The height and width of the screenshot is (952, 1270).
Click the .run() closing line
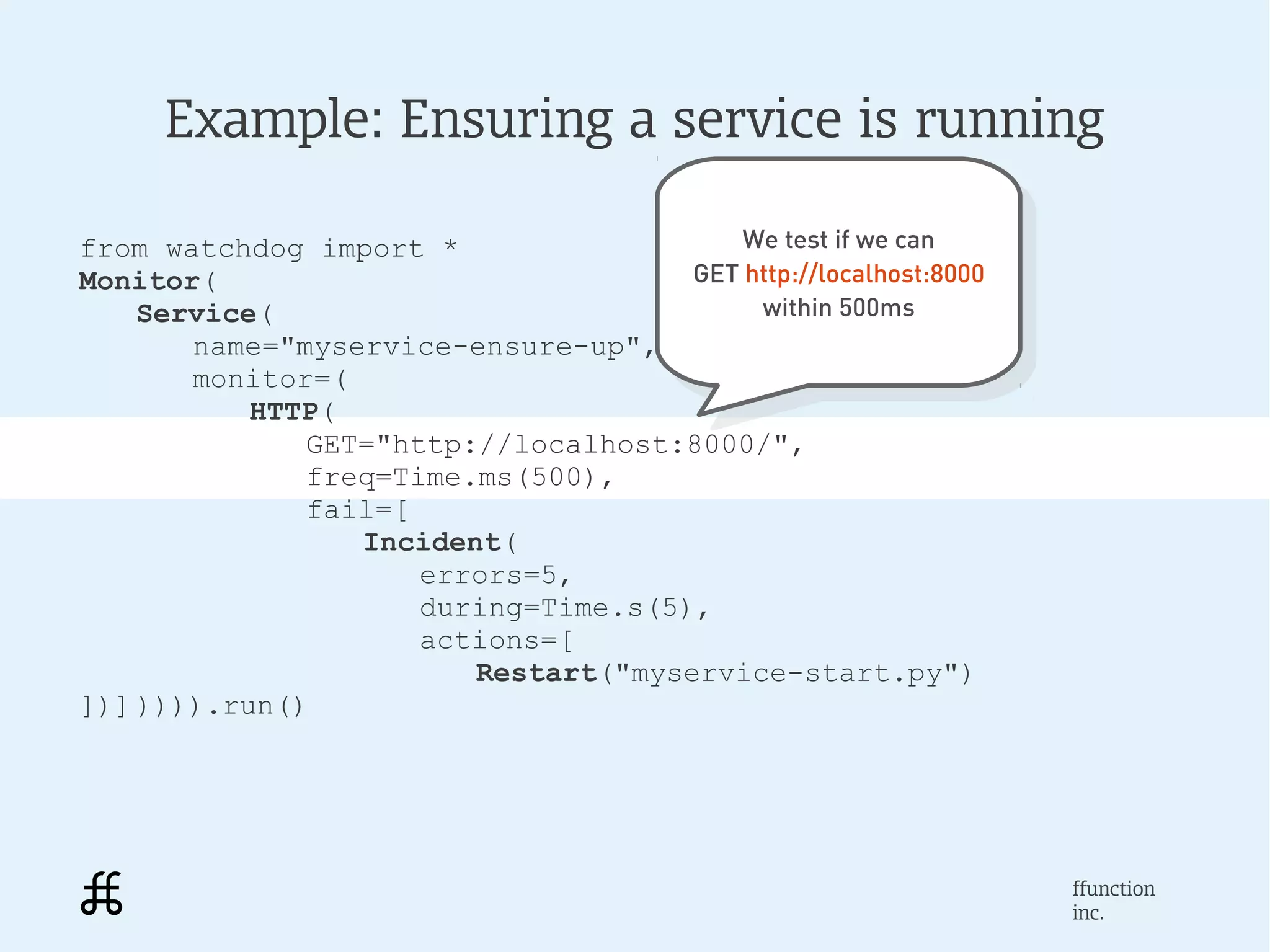(192, 706)
